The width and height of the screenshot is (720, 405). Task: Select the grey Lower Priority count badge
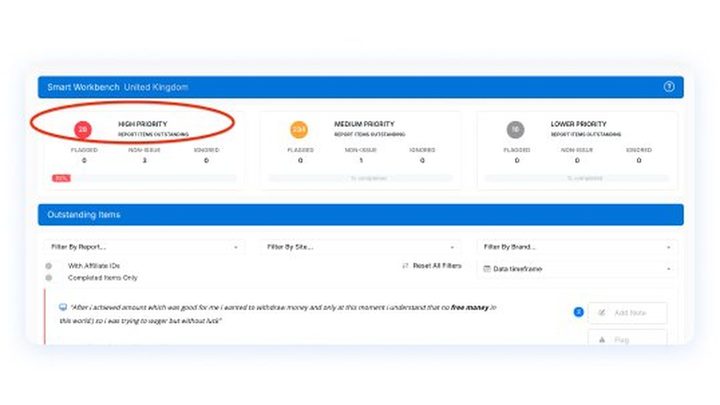(x=515, y=129)
